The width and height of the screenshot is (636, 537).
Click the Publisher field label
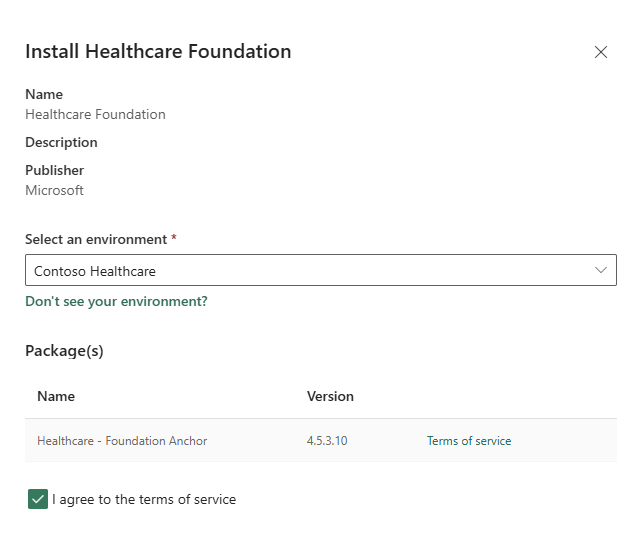54,170
